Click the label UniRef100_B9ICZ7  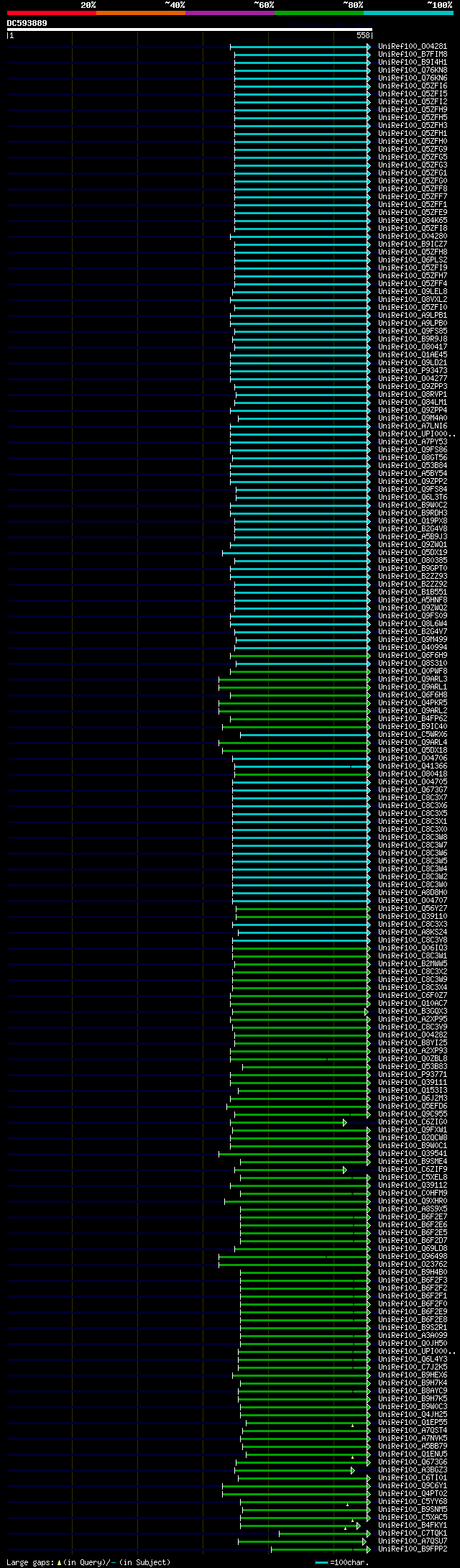pos(413,244)
